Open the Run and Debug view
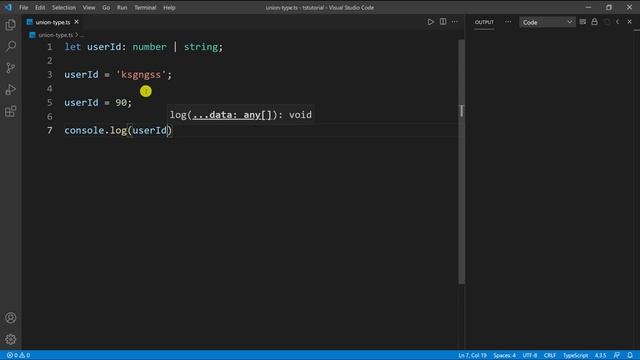Viewport: 640px width, 360px height. pos(11,90)
